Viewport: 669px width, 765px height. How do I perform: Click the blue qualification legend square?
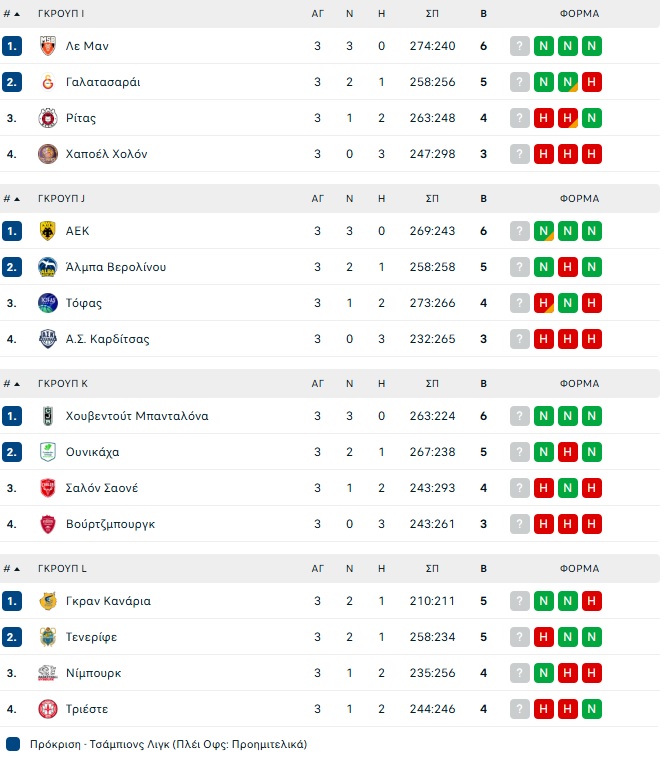[13, 744]
